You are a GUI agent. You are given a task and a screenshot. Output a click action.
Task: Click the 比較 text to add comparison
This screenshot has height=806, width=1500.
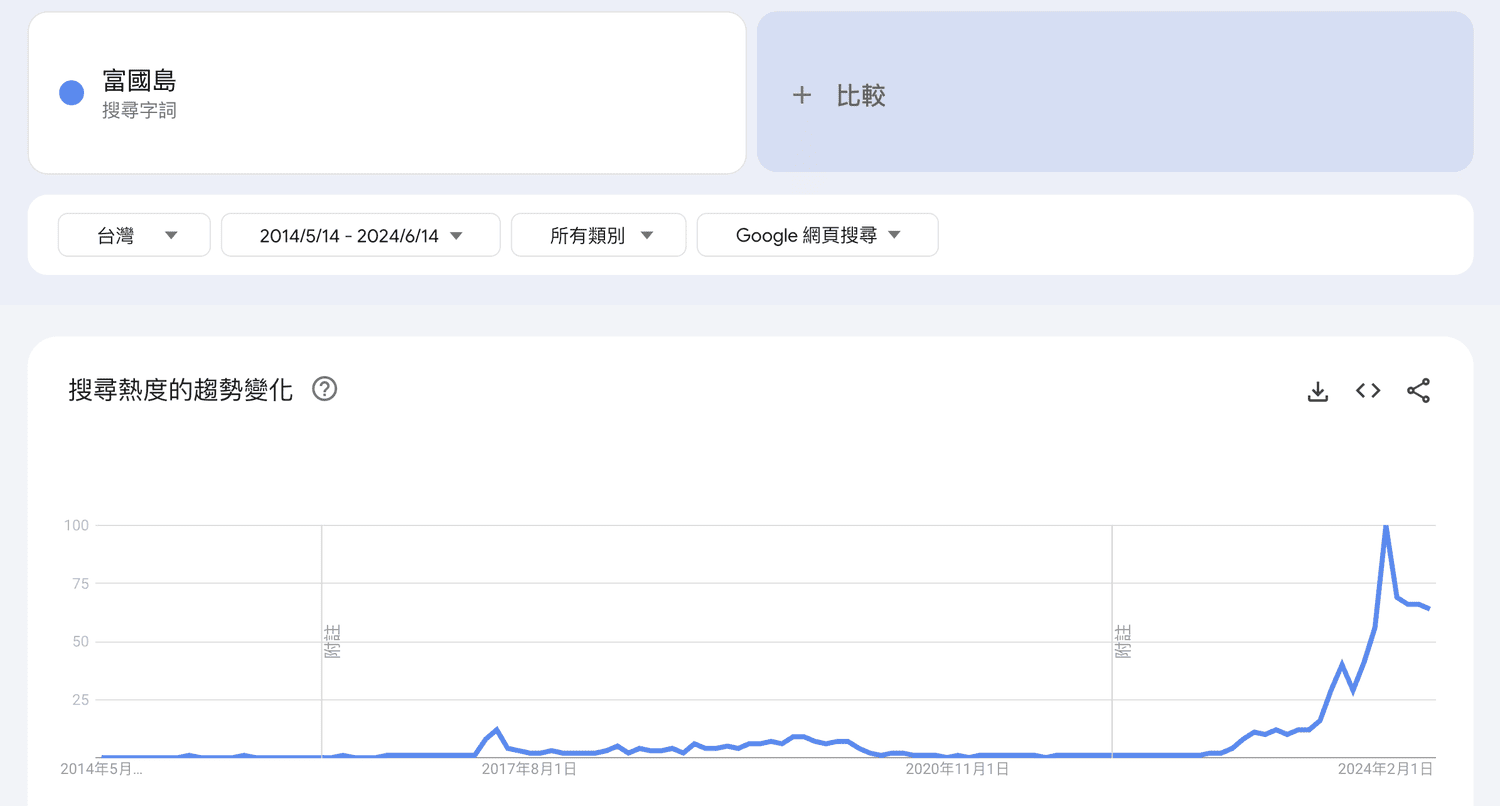(861, 96)
